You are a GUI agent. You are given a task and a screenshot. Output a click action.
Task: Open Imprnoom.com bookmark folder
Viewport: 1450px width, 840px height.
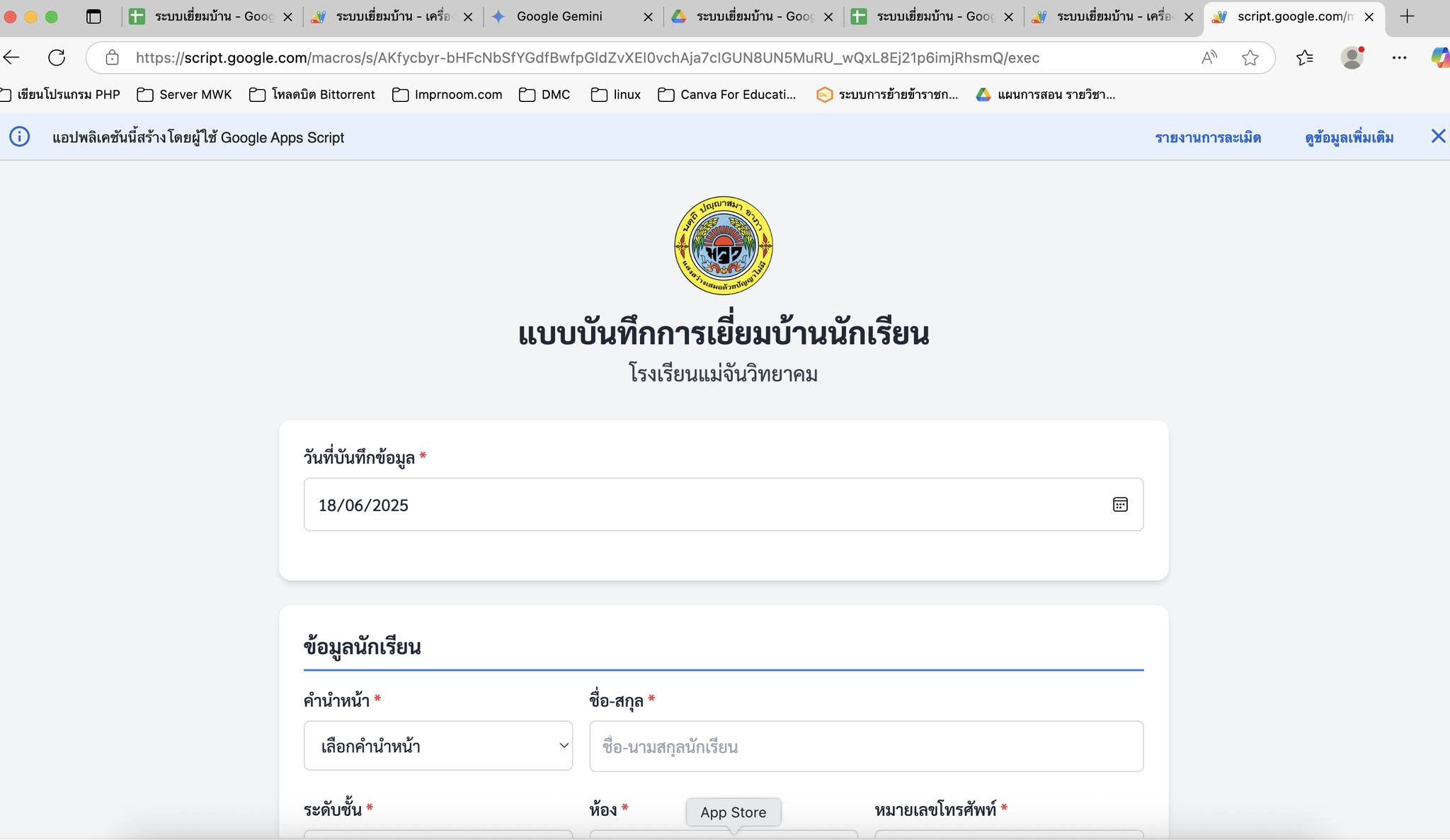[447, 95]
